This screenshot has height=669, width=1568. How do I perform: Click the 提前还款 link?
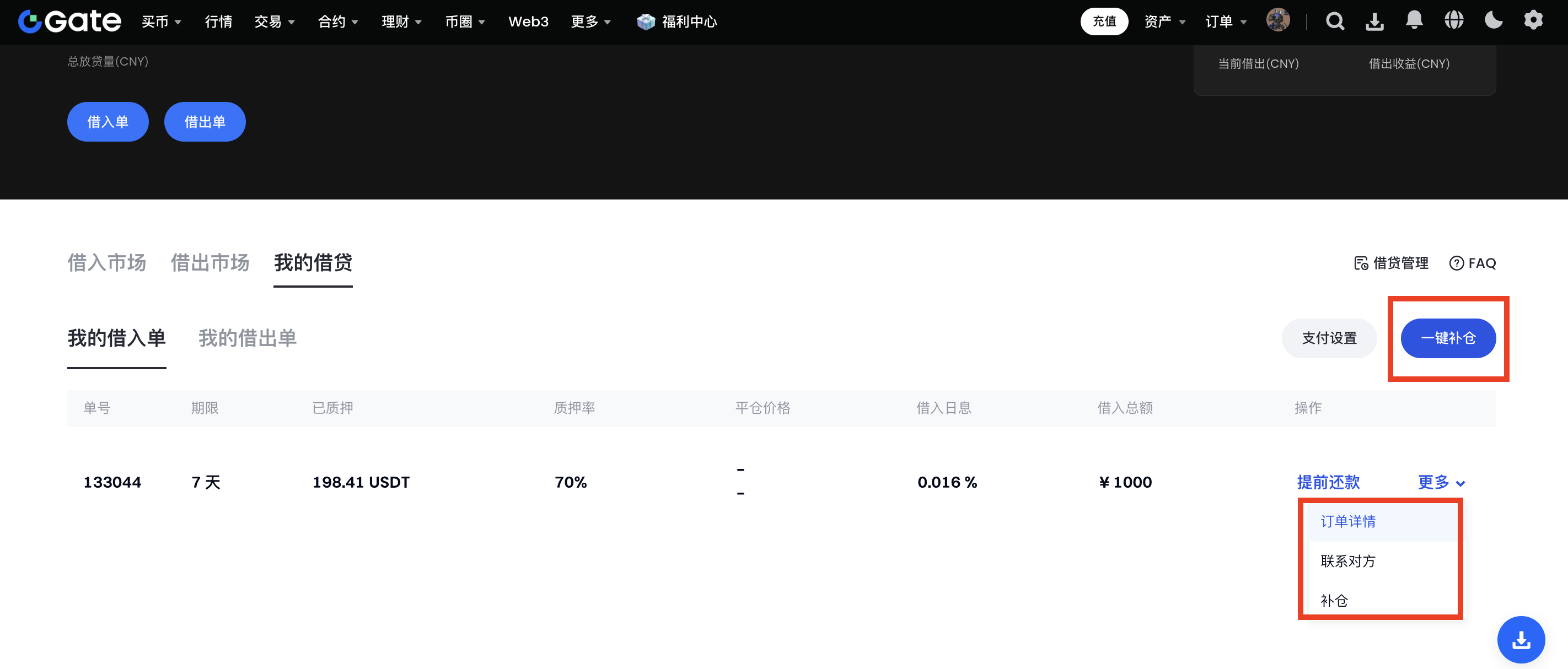pyautogui.click(x=1328, y=482)
